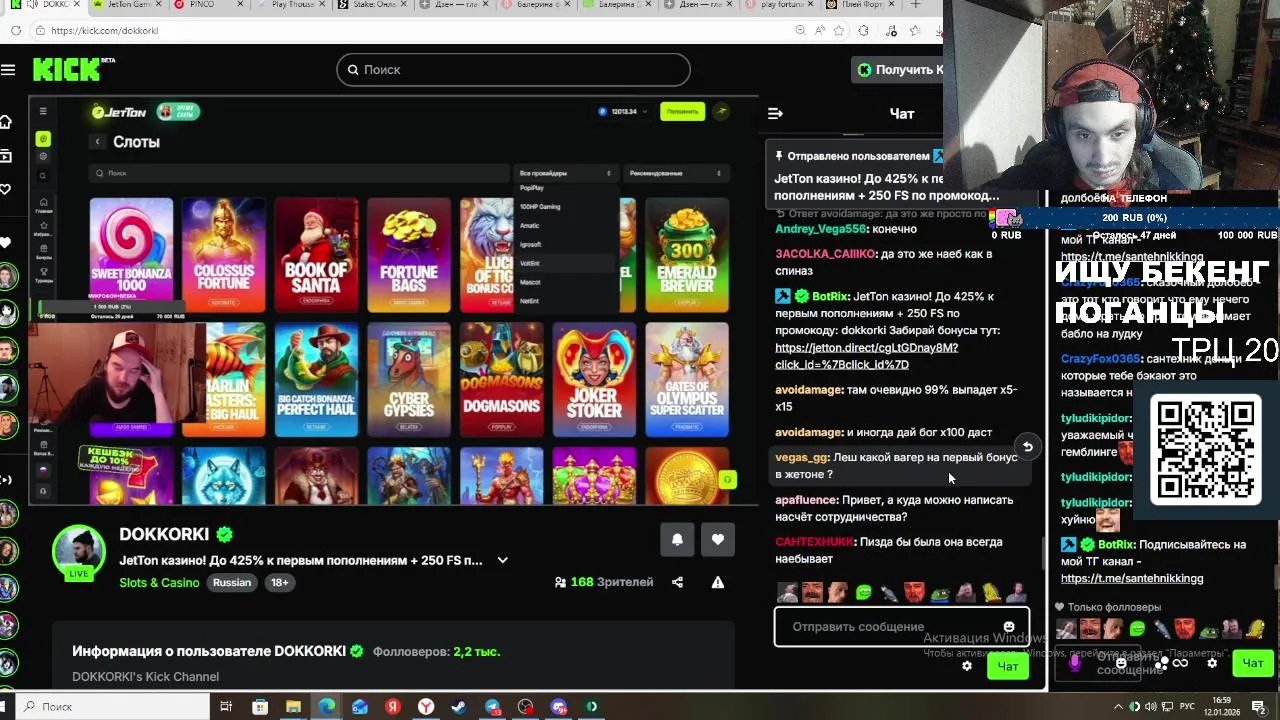This screenshot has height=720, width=1280.
Task: Open the Emerald Brewer slot
Action: coord(687,256)
